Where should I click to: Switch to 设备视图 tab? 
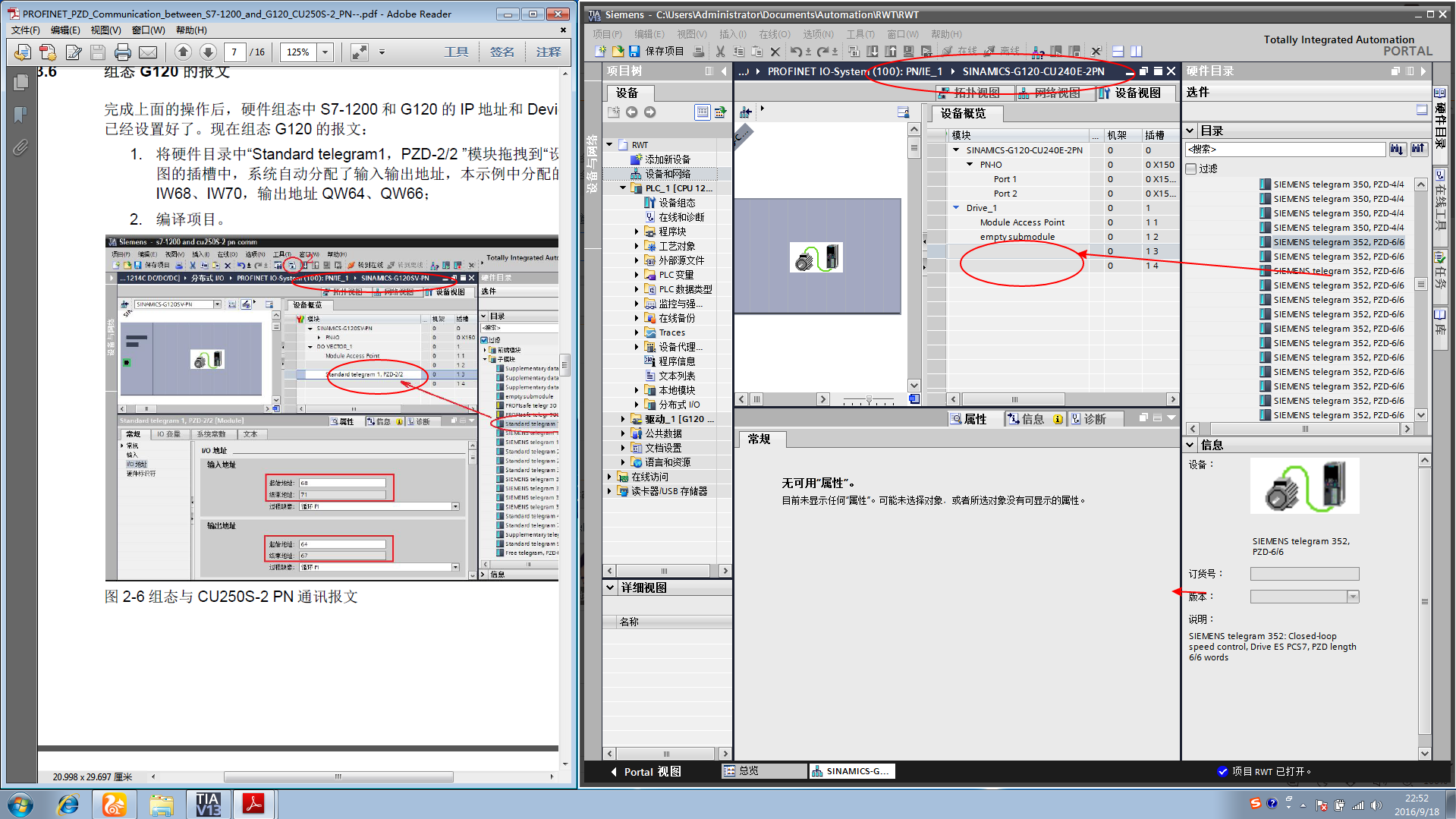point(1136,93)
